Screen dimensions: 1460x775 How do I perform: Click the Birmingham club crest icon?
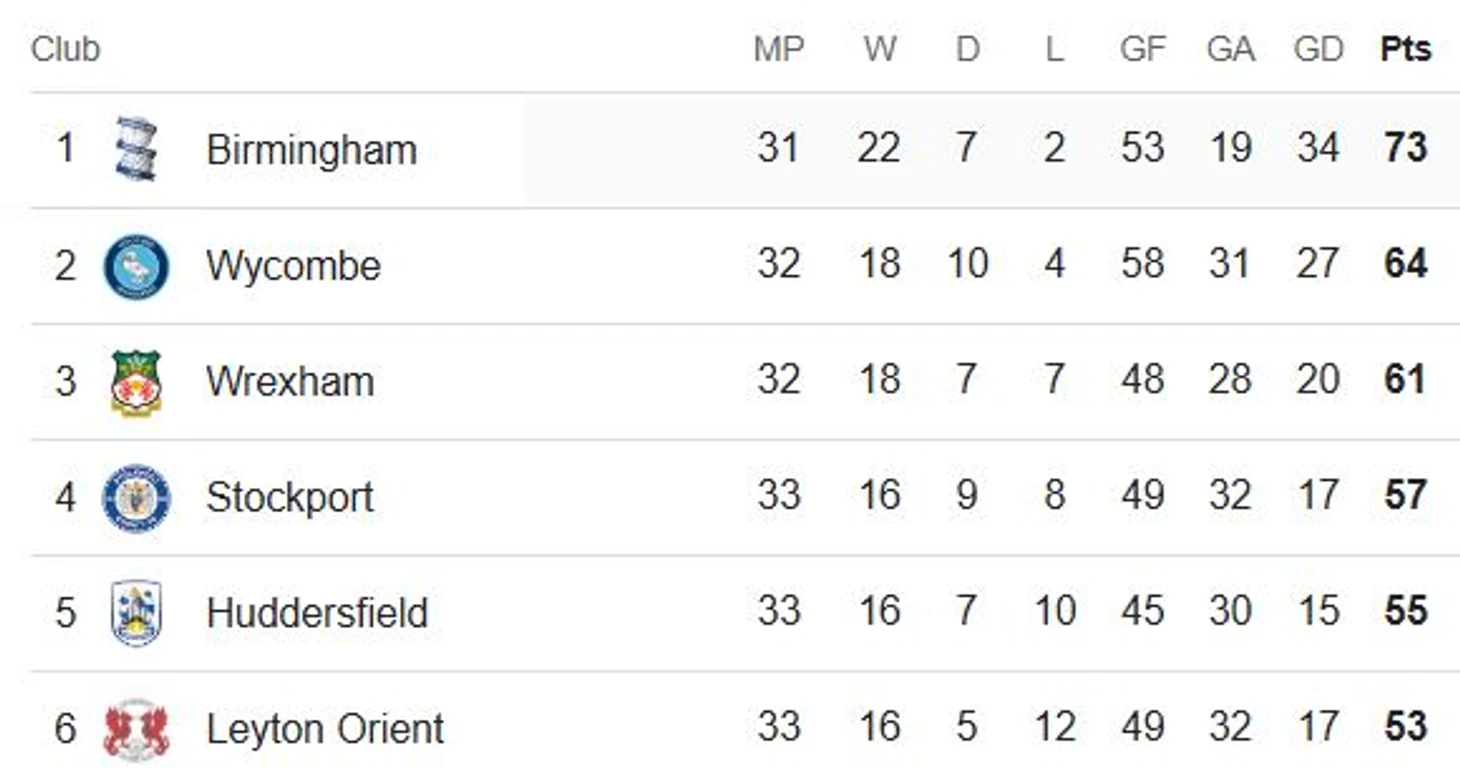(x=136, y=149)
